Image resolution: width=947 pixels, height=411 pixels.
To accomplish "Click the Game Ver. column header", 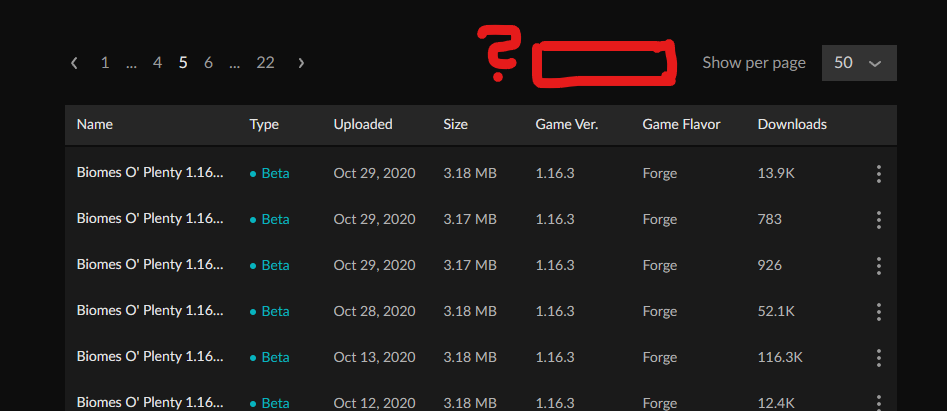I will [567, 125].
